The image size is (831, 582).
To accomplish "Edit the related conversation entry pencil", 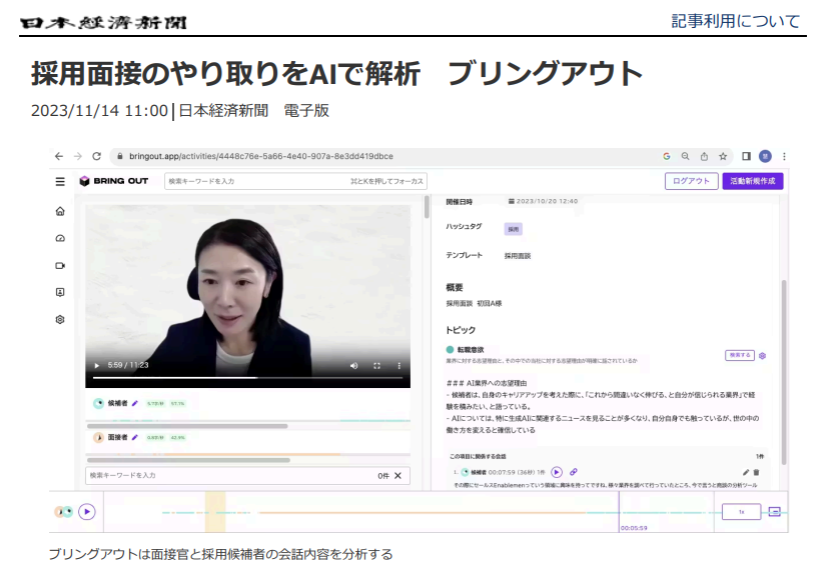I will (745, 472).
